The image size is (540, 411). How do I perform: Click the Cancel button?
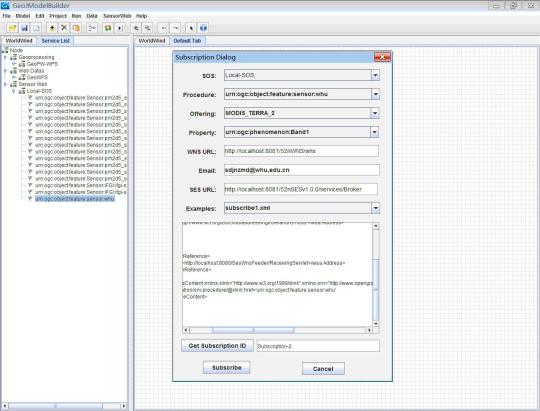pyautogui.click(x=323, y=369)
